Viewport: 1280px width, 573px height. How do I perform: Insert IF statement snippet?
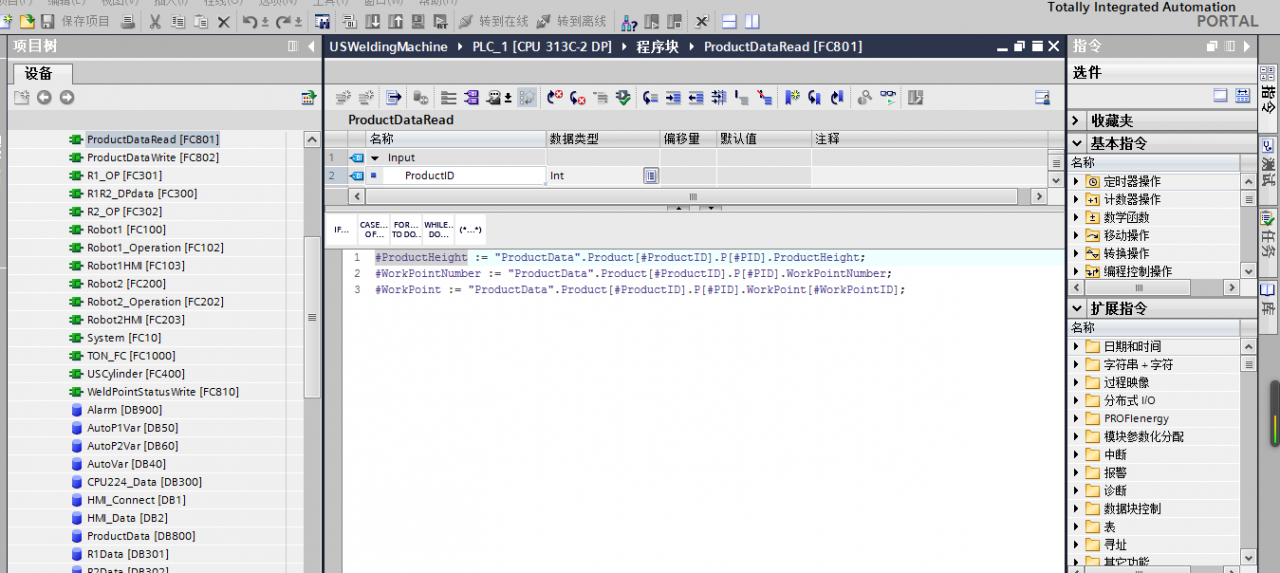click(342, 229)
